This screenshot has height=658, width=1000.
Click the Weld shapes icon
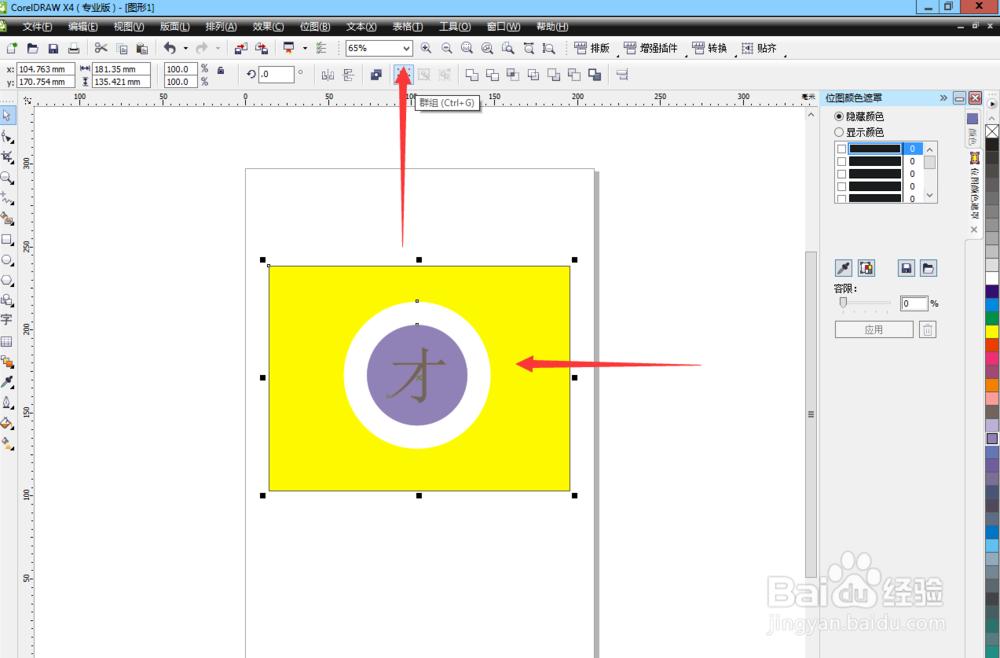point(472,75)
